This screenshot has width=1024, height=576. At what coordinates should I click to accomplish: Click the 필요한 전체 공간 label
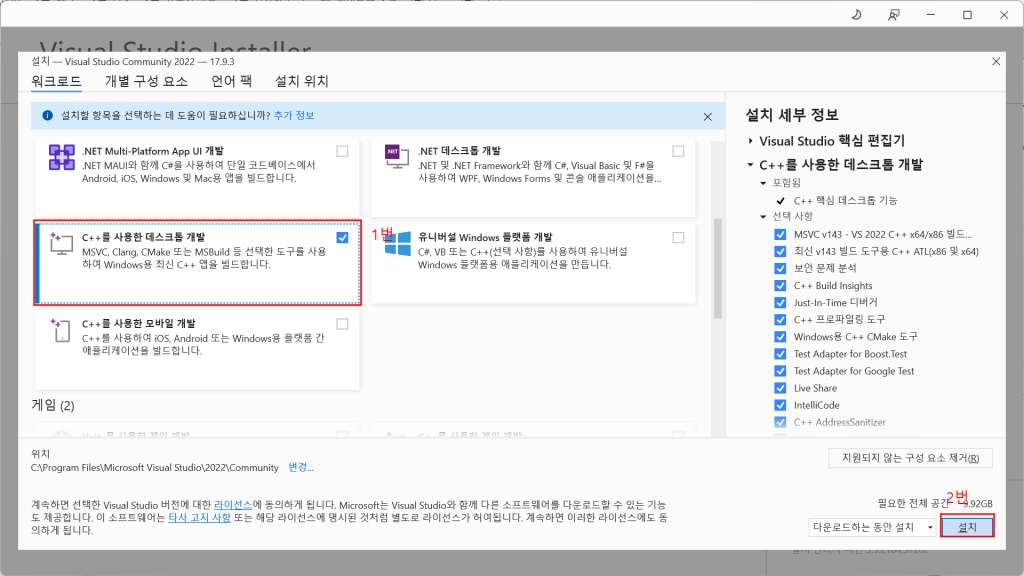pos(913,504)
